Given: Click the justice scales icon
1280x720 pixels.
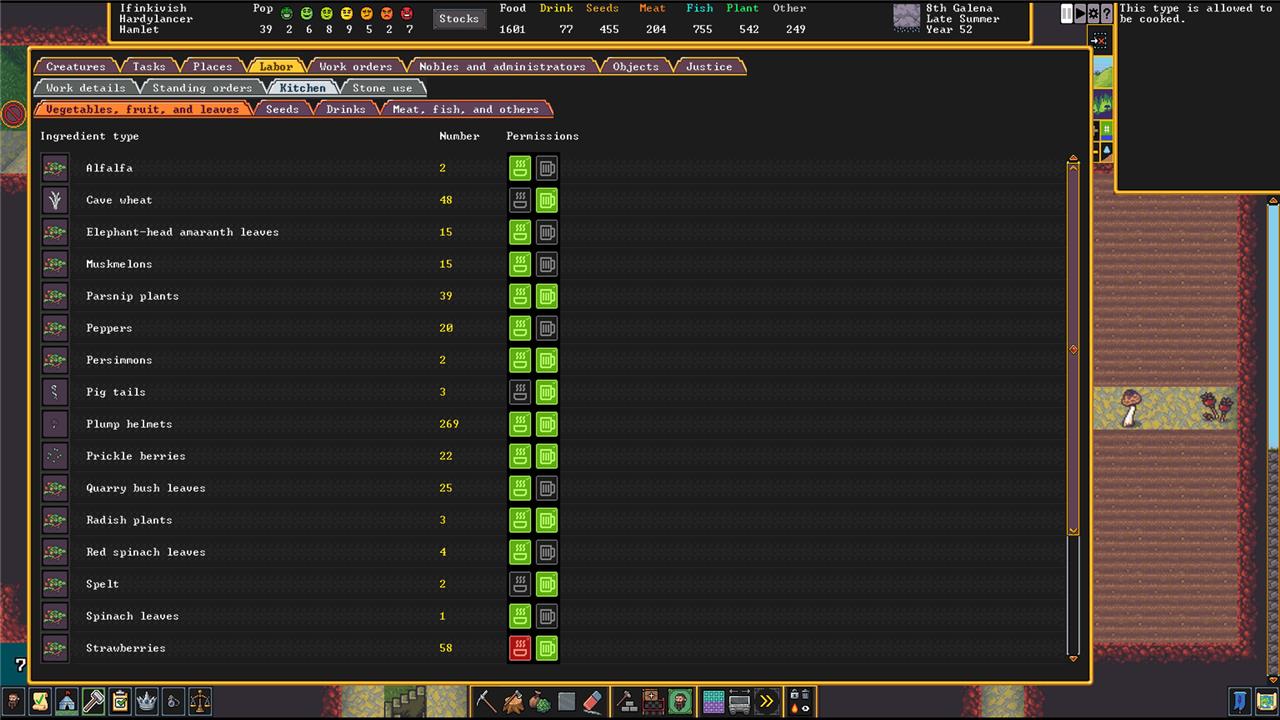Looking at the screenshot, I should tap(200, 701).
